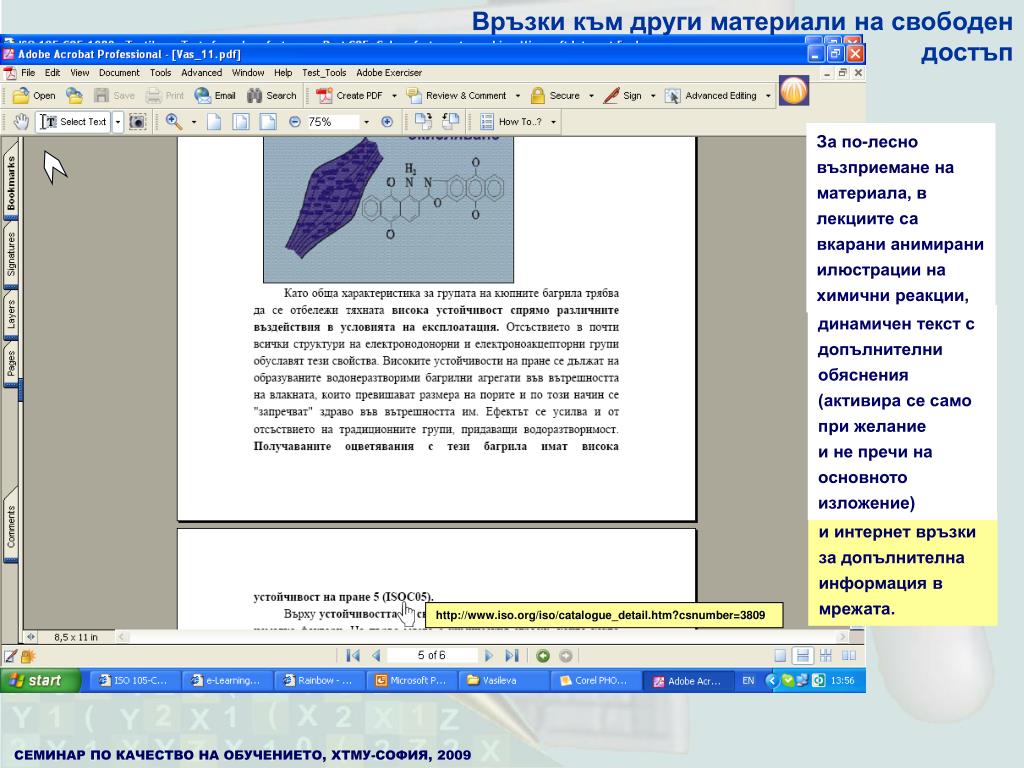Expand Select Text tool dropdown arrow
This screenshot has height=768, width=1024.
(118, 121)
